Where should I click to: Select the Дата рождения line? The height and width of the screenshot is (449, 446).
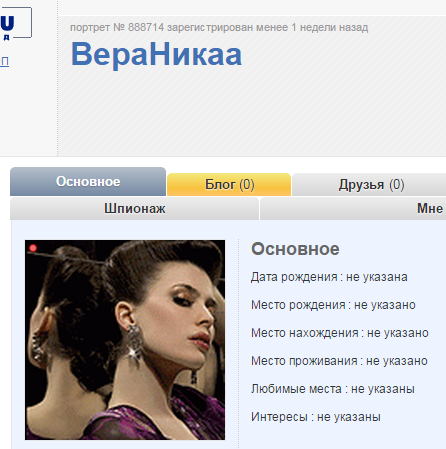pyautogui.click(x=329, y=277)
